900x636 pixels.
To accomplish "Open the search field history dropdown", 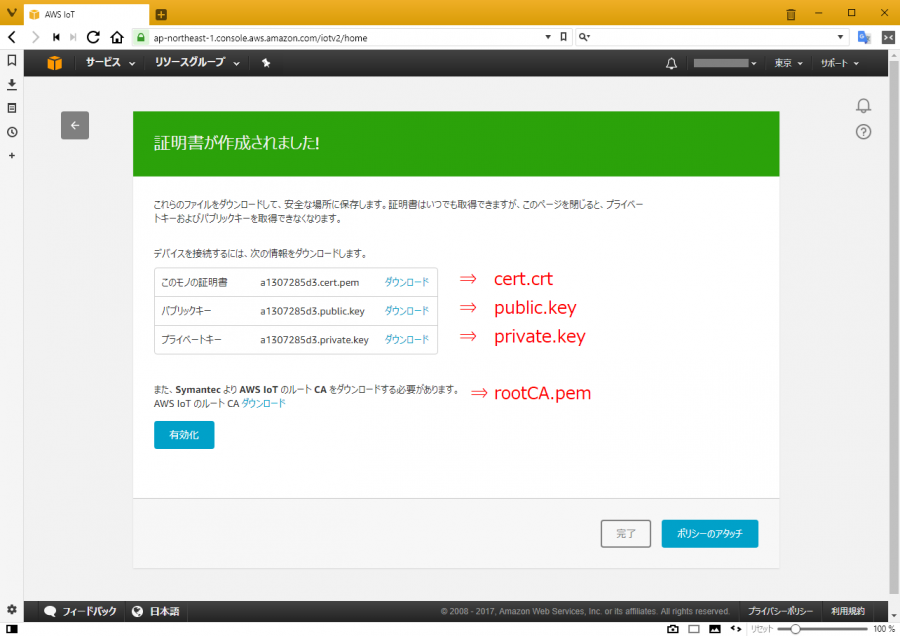I will 840,37.
